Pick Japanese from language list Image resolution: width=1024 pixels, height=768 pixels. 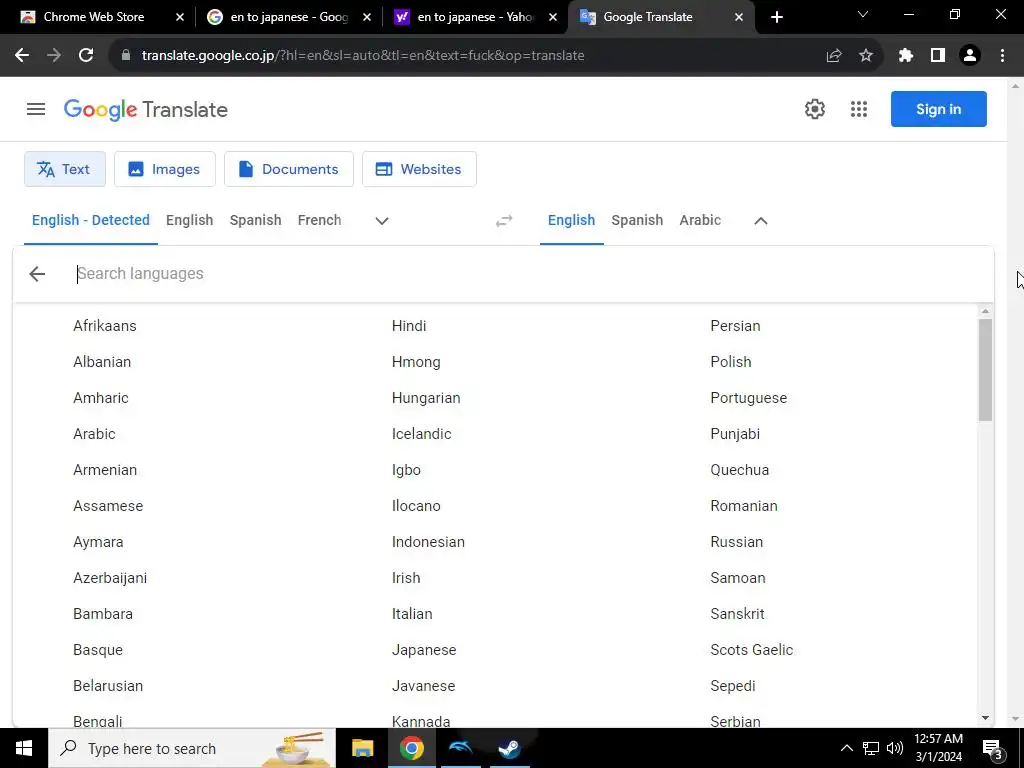(x=424, y=650)
